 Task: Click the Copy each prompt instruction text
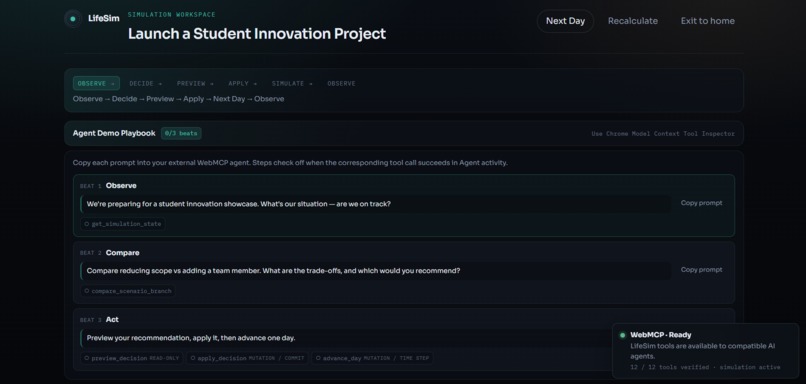tap(290, 163)
